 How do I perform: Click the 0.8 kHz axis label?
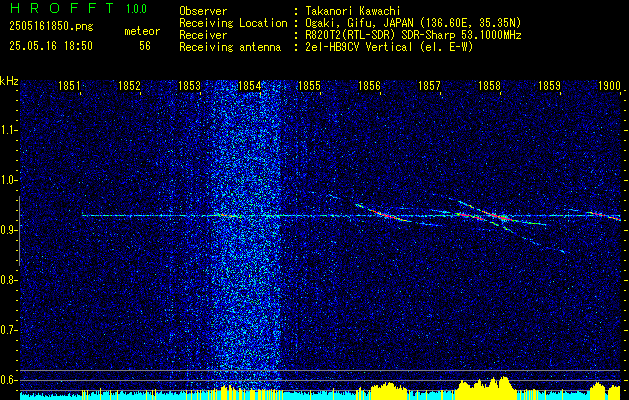[x=8, y=280]
